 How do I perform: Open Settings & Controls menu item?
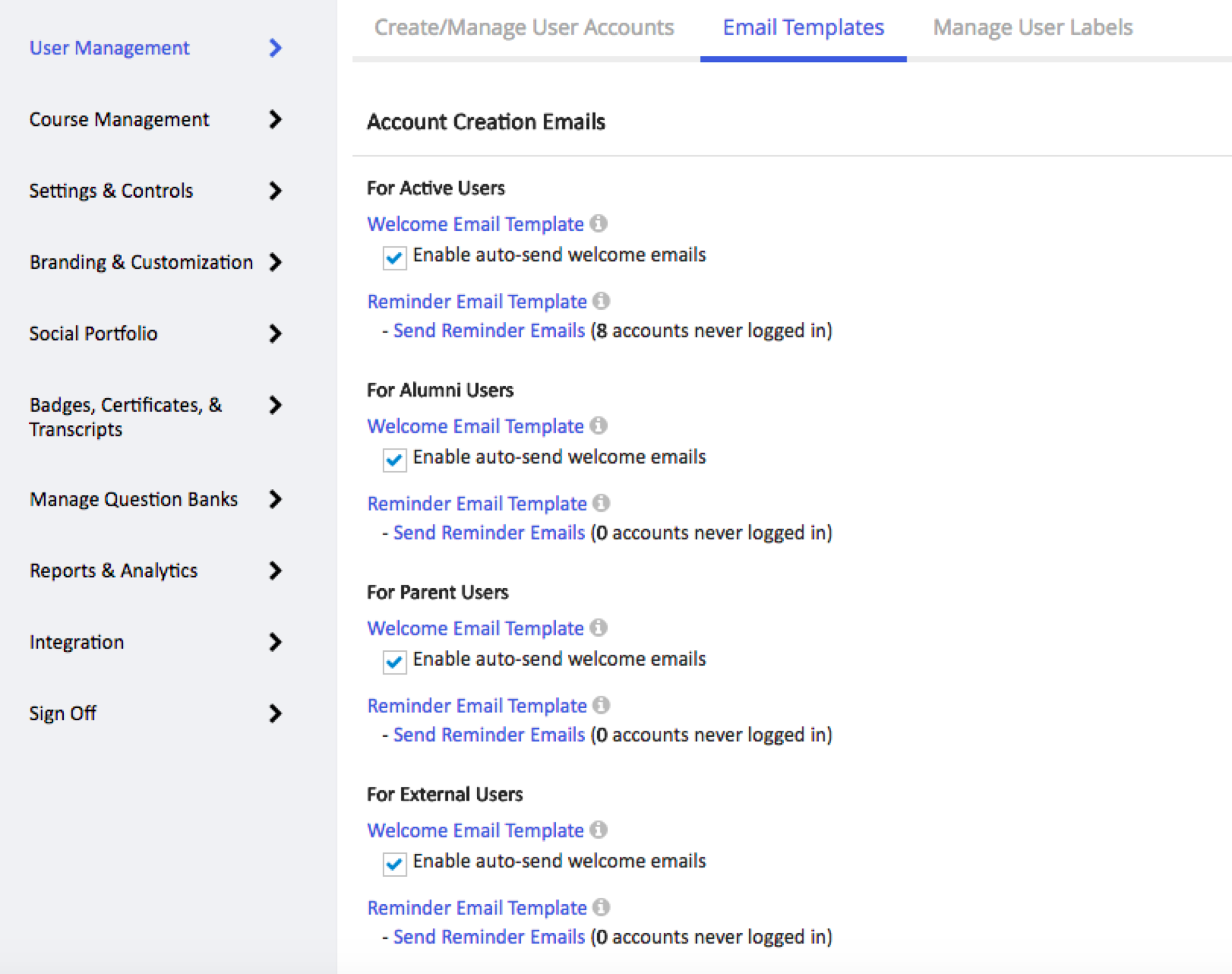111,191
